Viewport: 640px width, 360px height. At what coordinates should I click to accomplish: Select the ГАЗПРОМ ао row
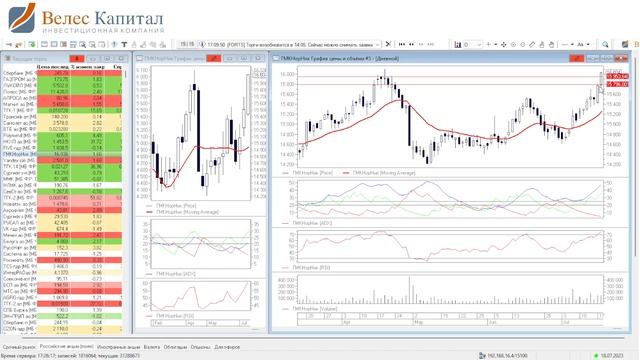[62, 79]
